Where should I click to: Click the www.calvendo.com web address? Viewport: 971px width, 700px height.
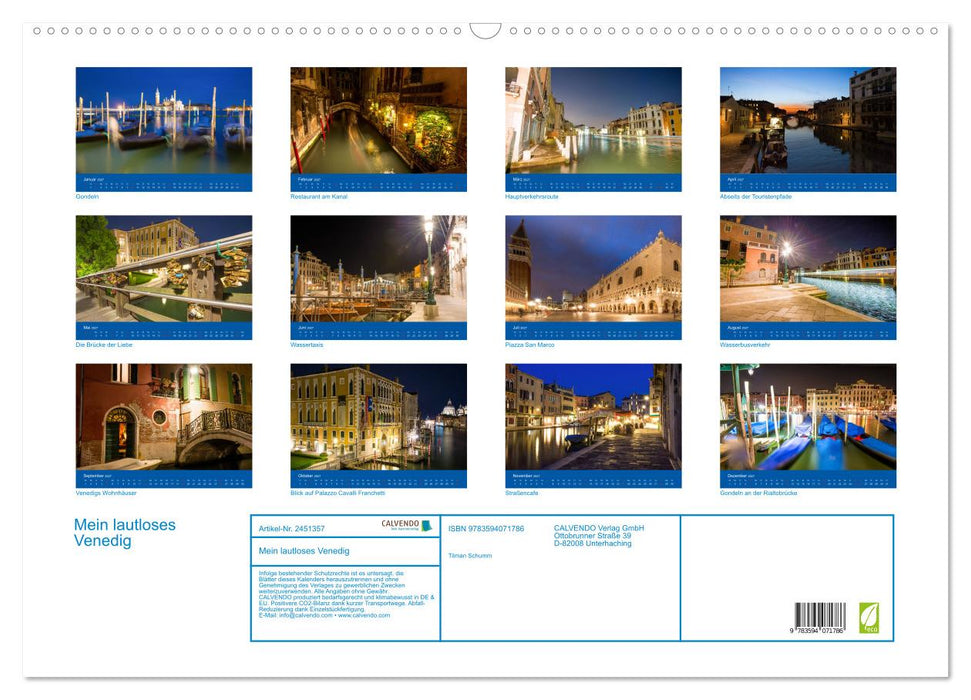pyautogui.click(x=364, y=615)
